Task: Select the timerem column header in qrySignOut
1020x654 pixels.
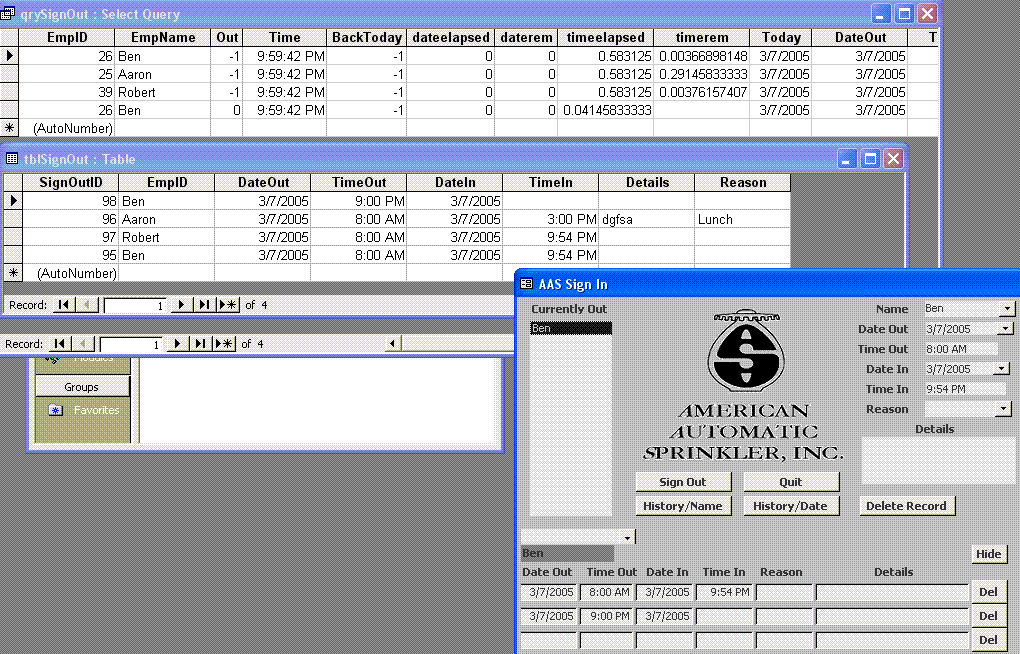Action: [701, 37]
